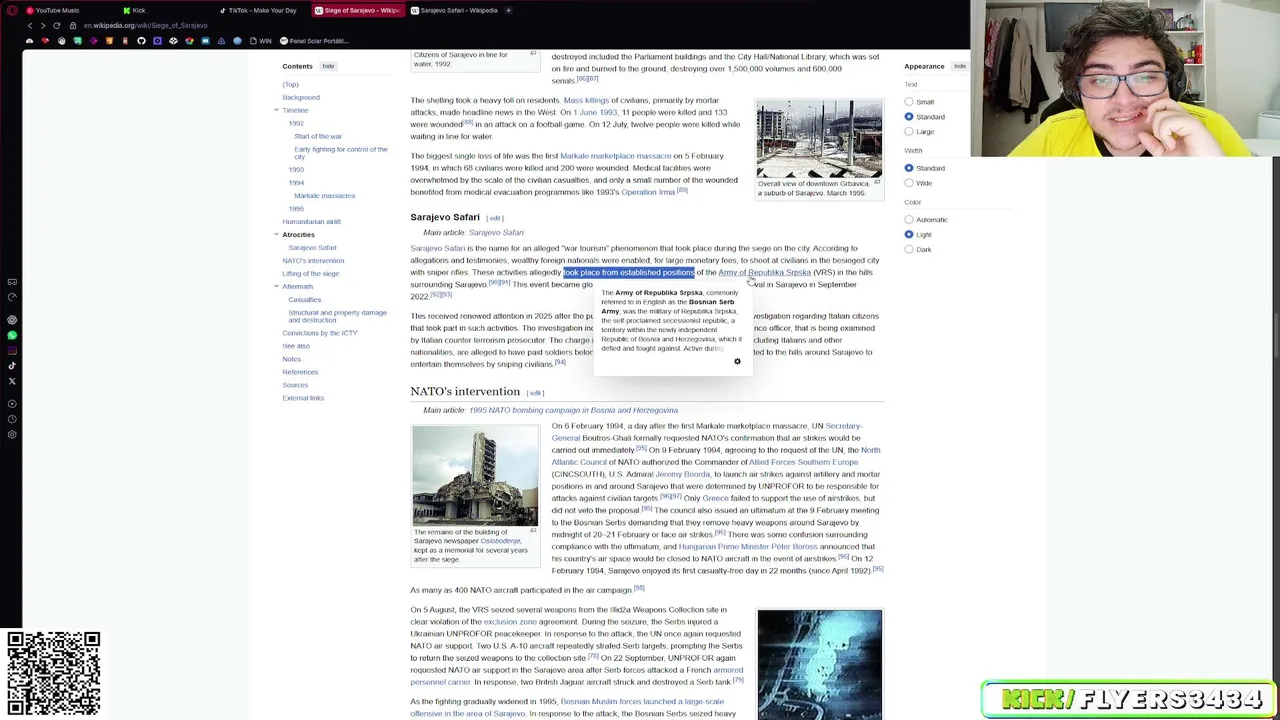Switch to the Kick tab

(x=139, y=10)
